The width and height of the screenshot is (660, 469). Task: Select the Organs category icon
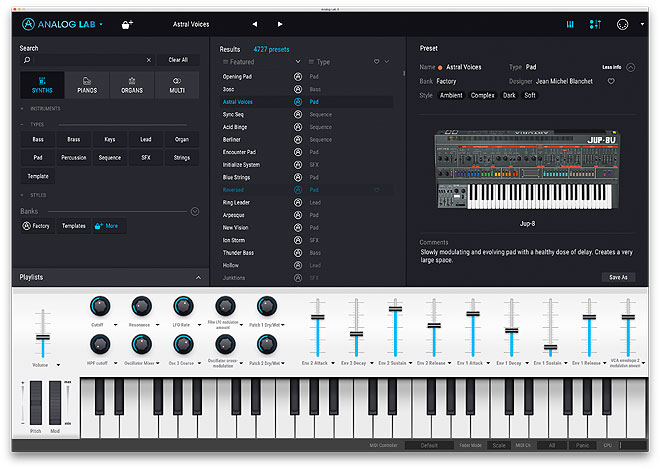click(x=132, y=84)
